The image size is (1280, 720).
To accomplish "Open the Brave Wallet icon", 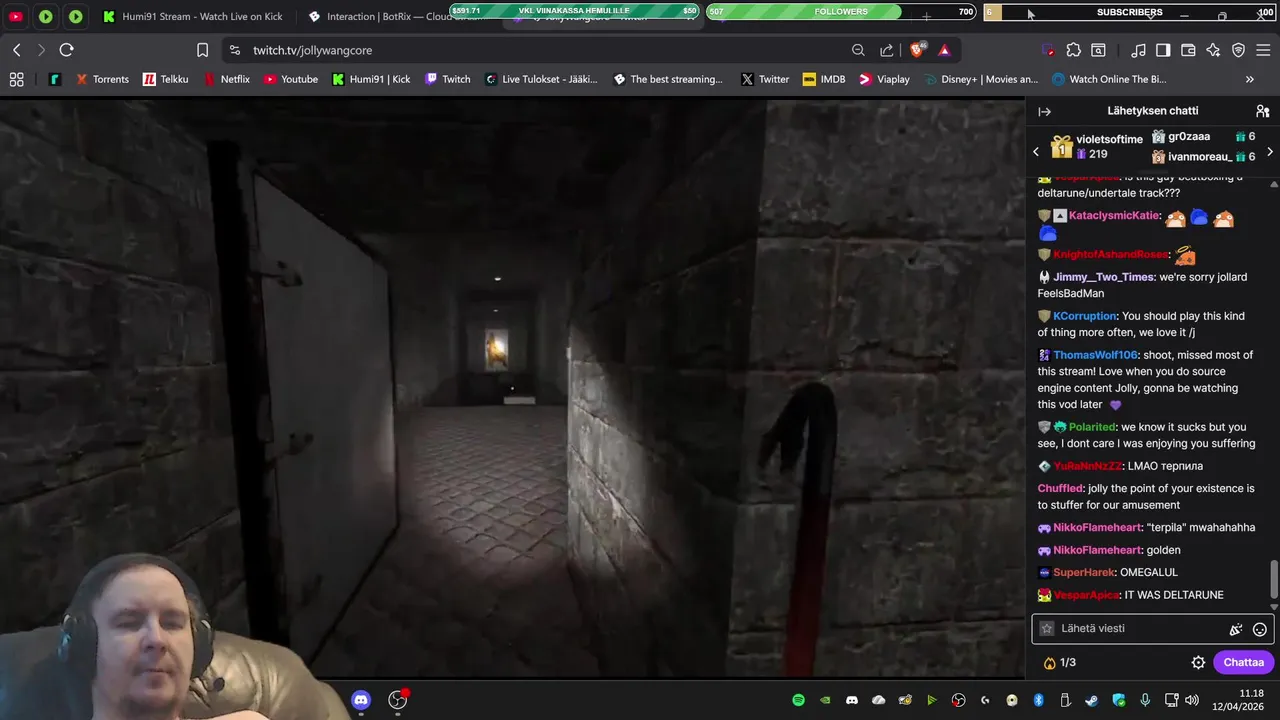I will tap(1188, 50).
